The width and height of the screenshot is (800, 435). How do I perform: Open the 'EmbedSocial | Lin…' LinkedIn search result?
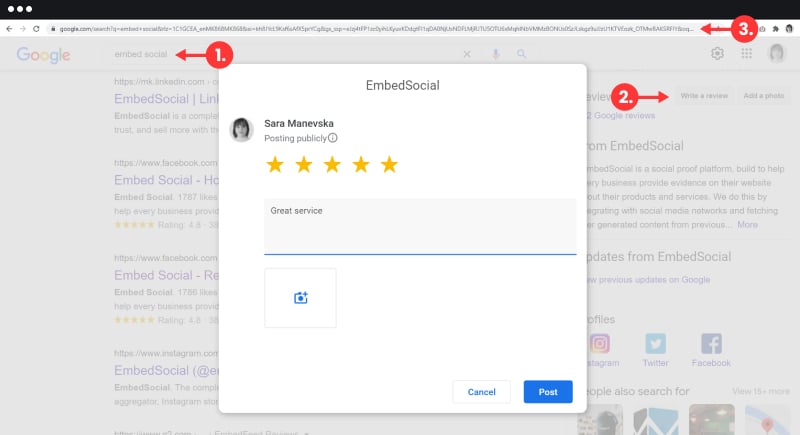[166, 99]
